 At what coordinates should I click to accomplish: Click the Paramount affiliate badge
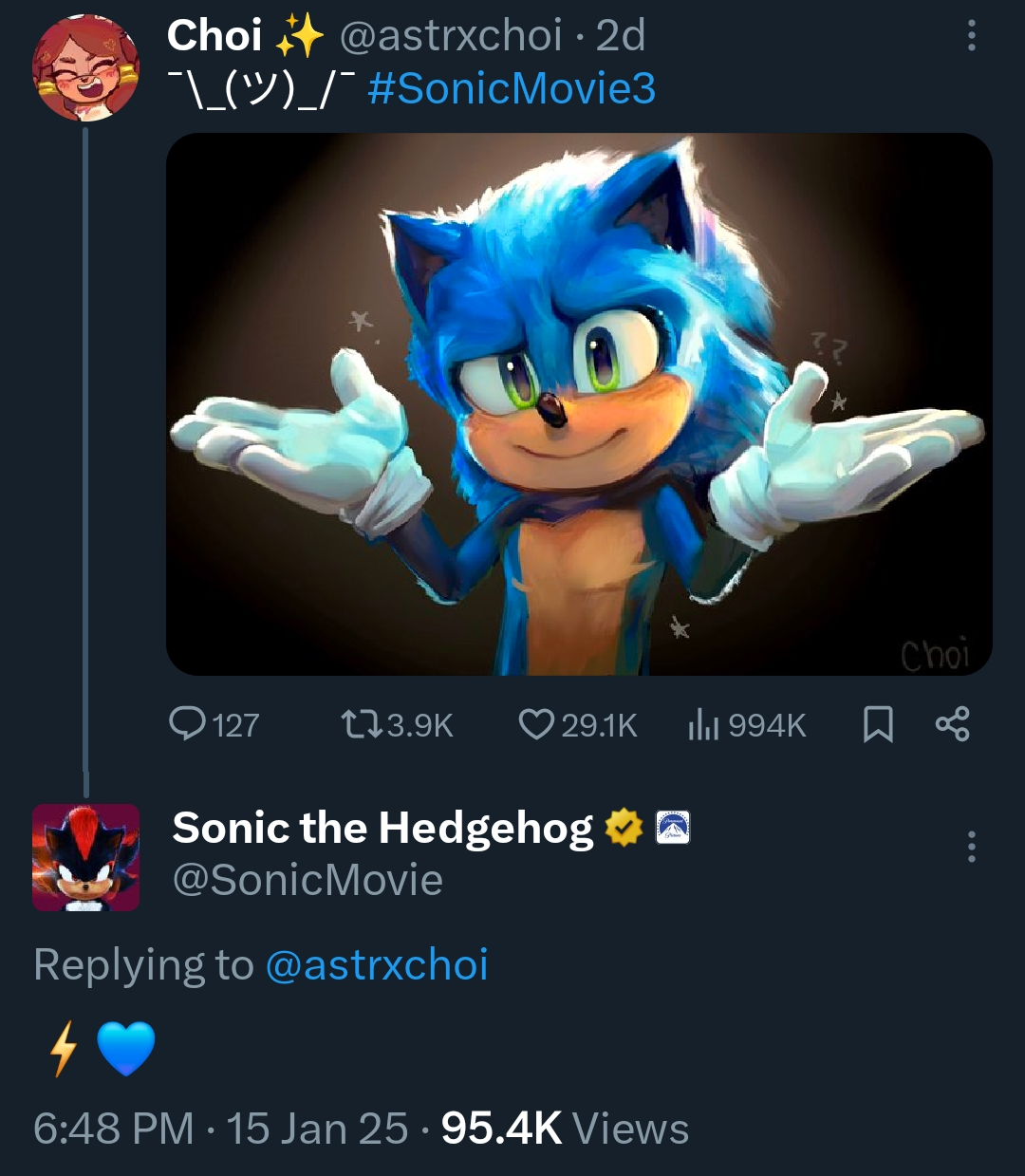673,829
